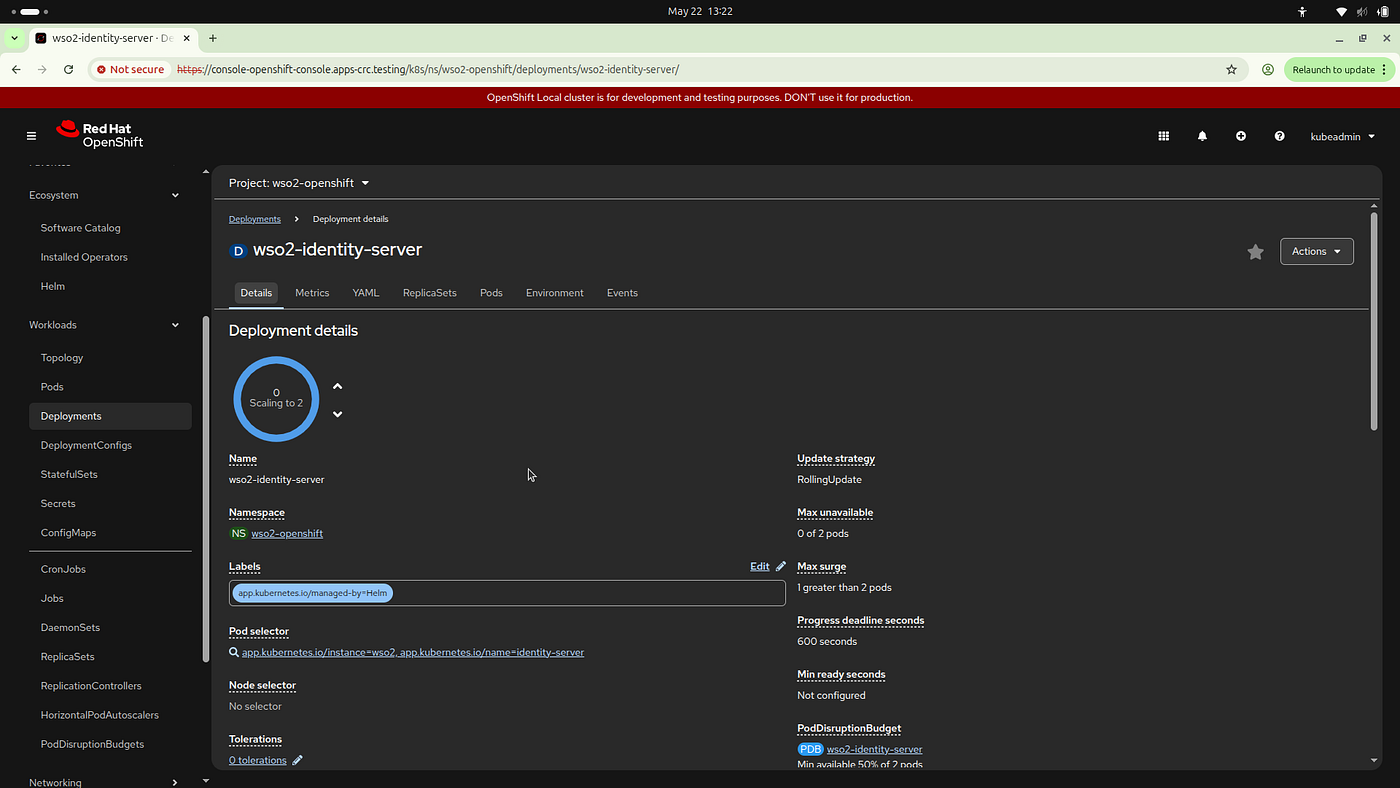
Task: Open the kubeadmin user menu
Action: (1342, 136)
